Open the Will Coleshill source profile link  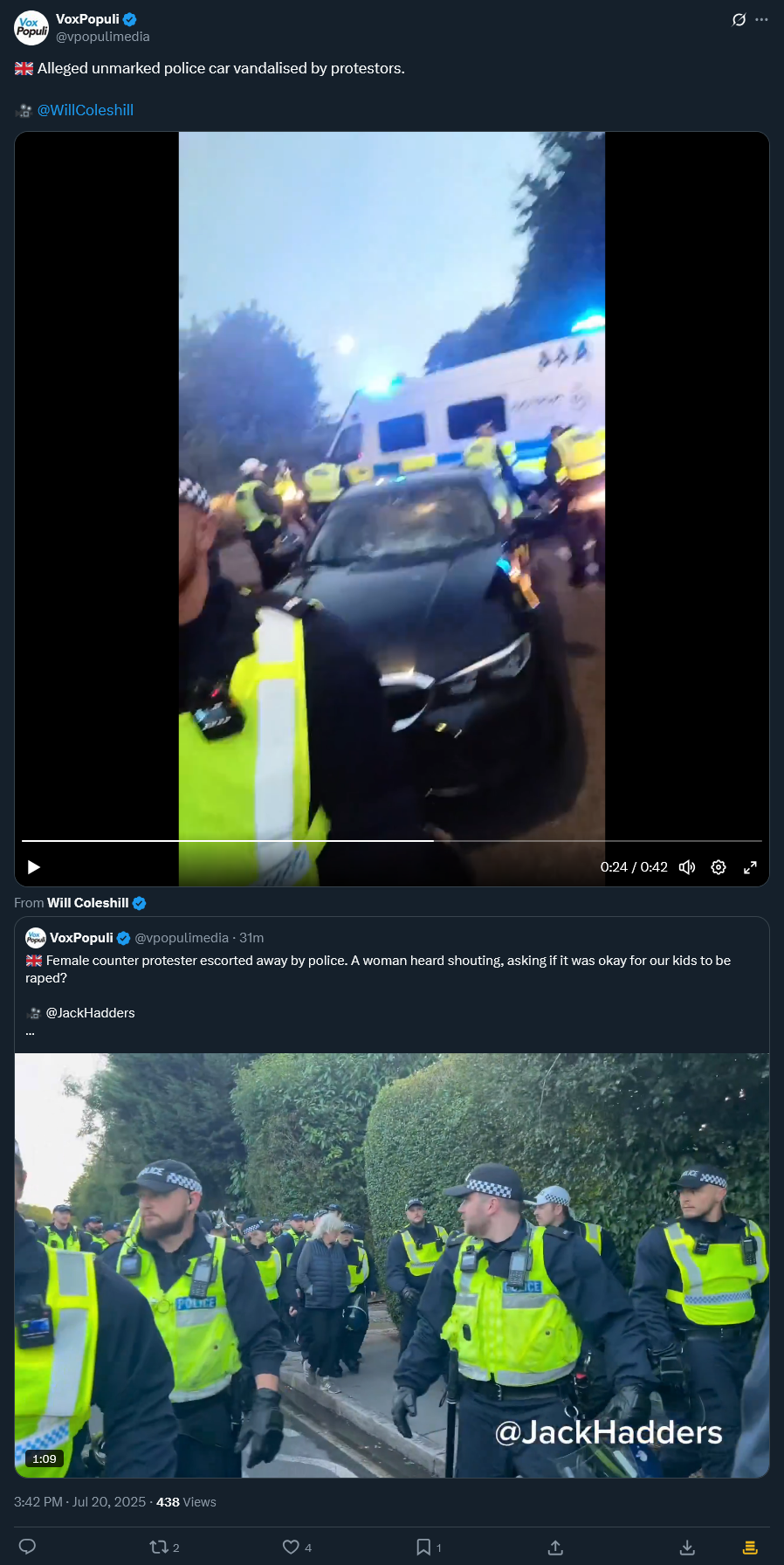[88, 903]
